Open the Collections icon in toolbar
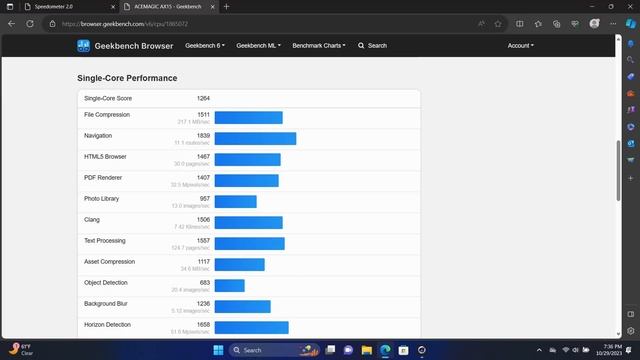 tap(557, 24)
